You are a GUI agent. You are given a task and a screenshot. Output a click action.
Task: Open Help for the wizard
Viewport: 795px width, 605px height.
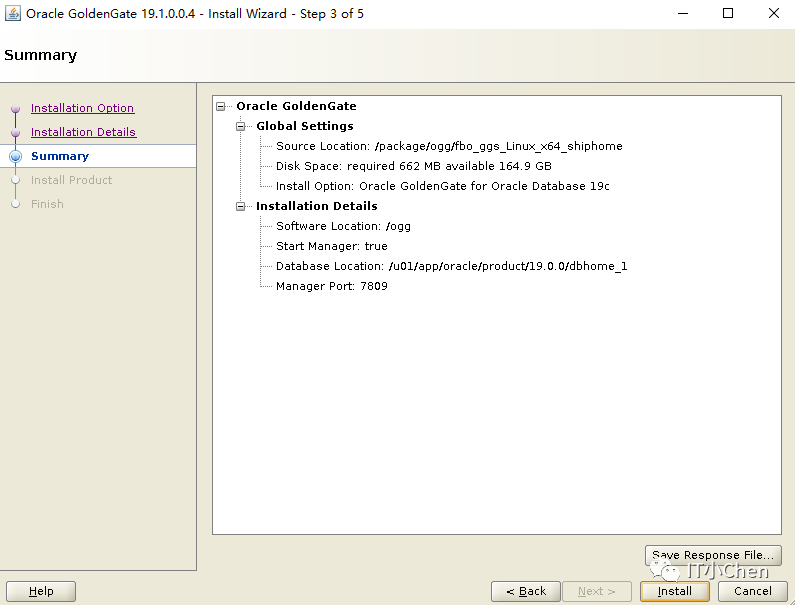[41, 591]
